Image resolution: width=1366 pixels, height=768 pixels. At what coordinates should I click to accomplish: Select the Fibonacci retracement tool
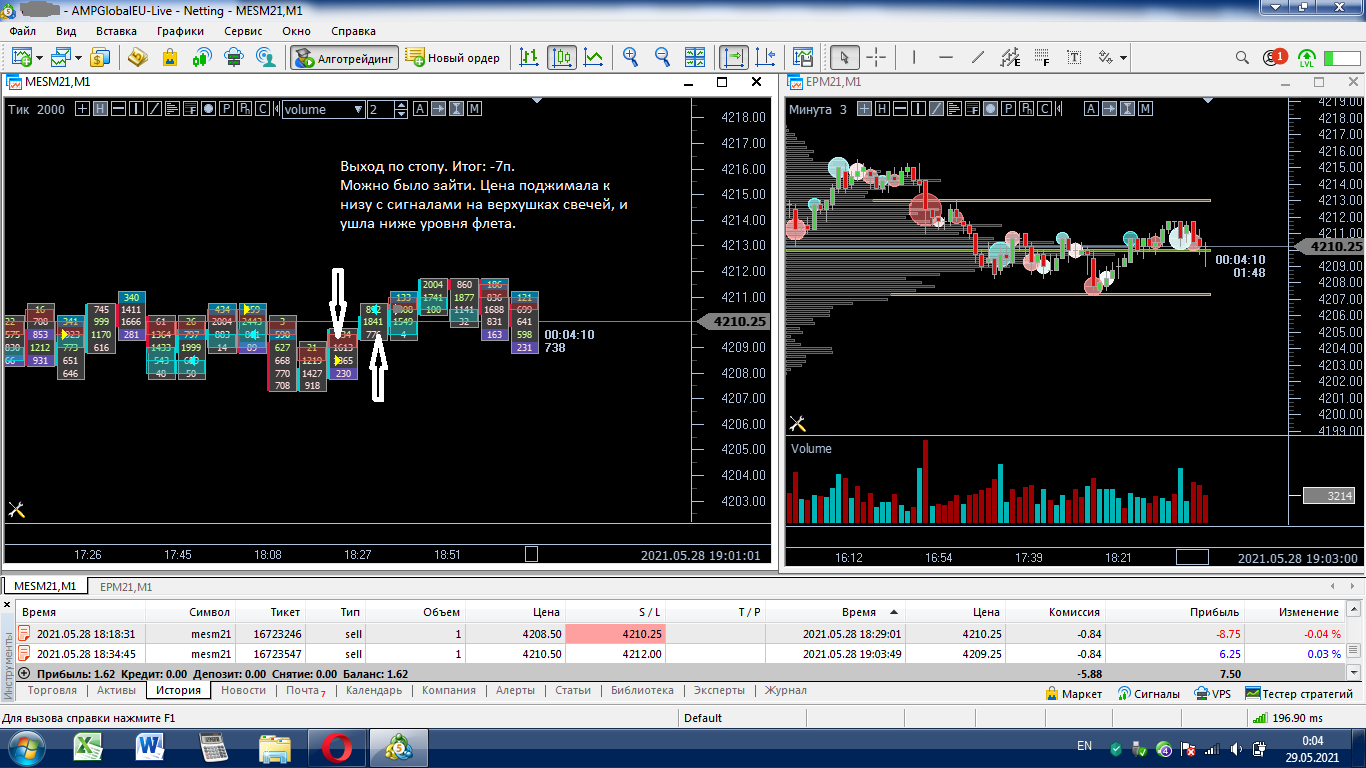[x=1042, y=57]
